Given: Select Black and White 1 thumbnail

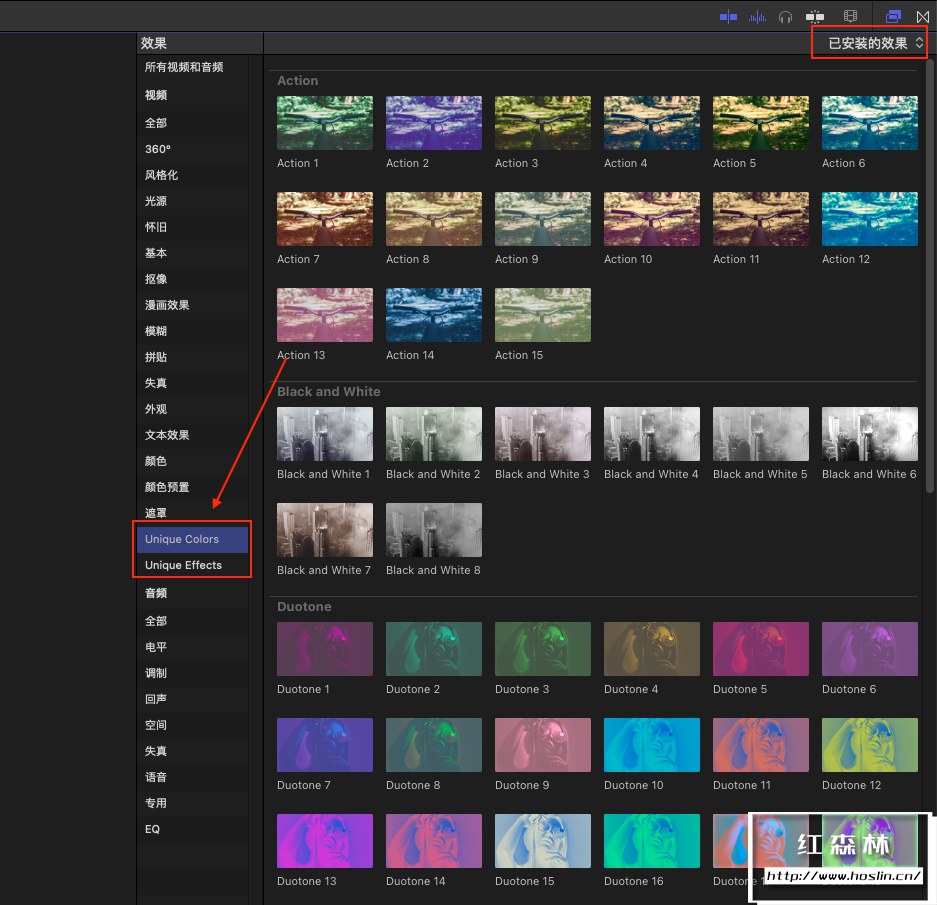Looking at the screenshot, I should tap(324, 434).
